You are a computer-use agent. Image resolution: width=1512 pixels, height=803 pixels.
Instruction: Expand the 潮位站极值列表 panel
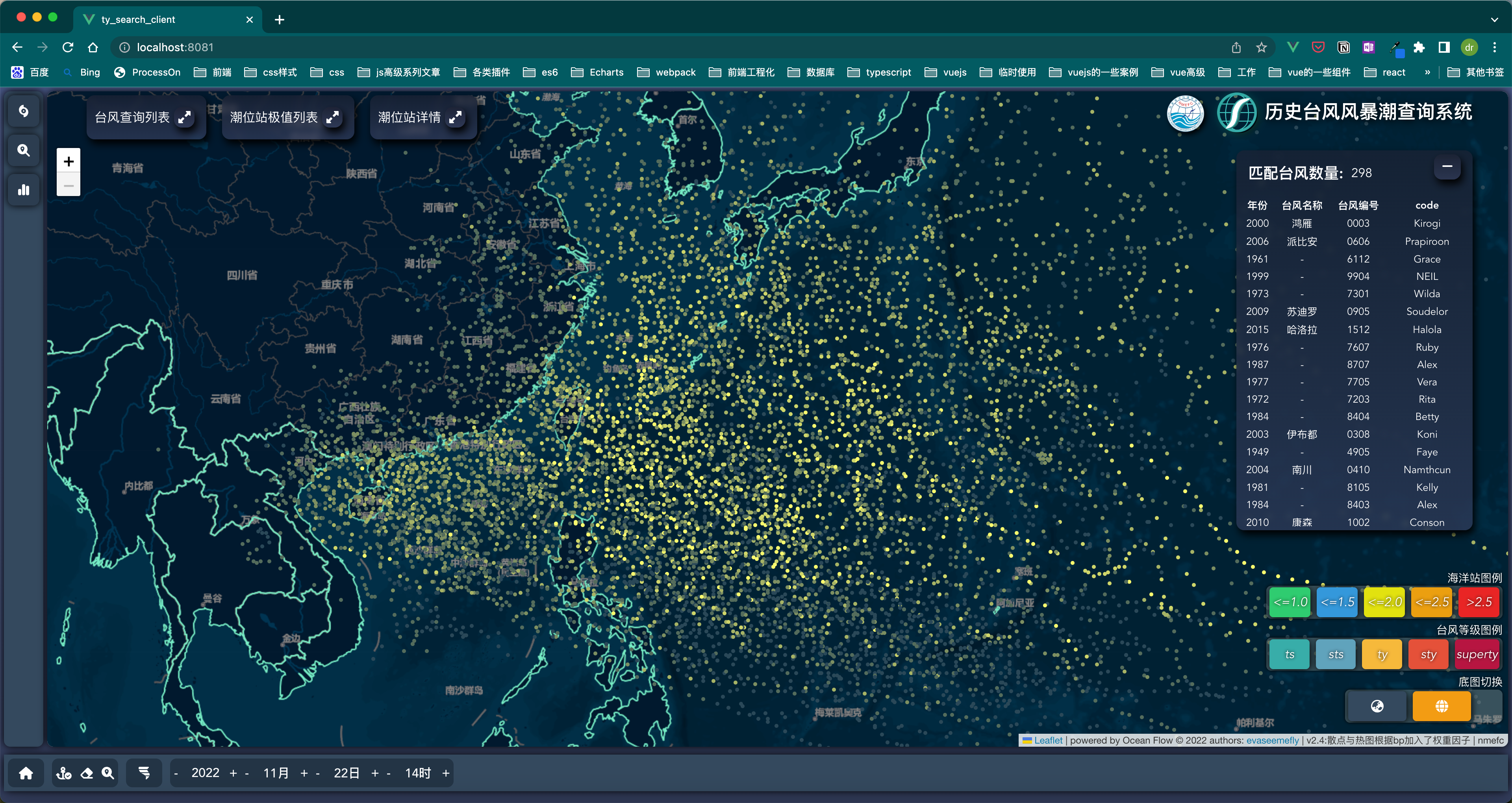coord(333,117)
